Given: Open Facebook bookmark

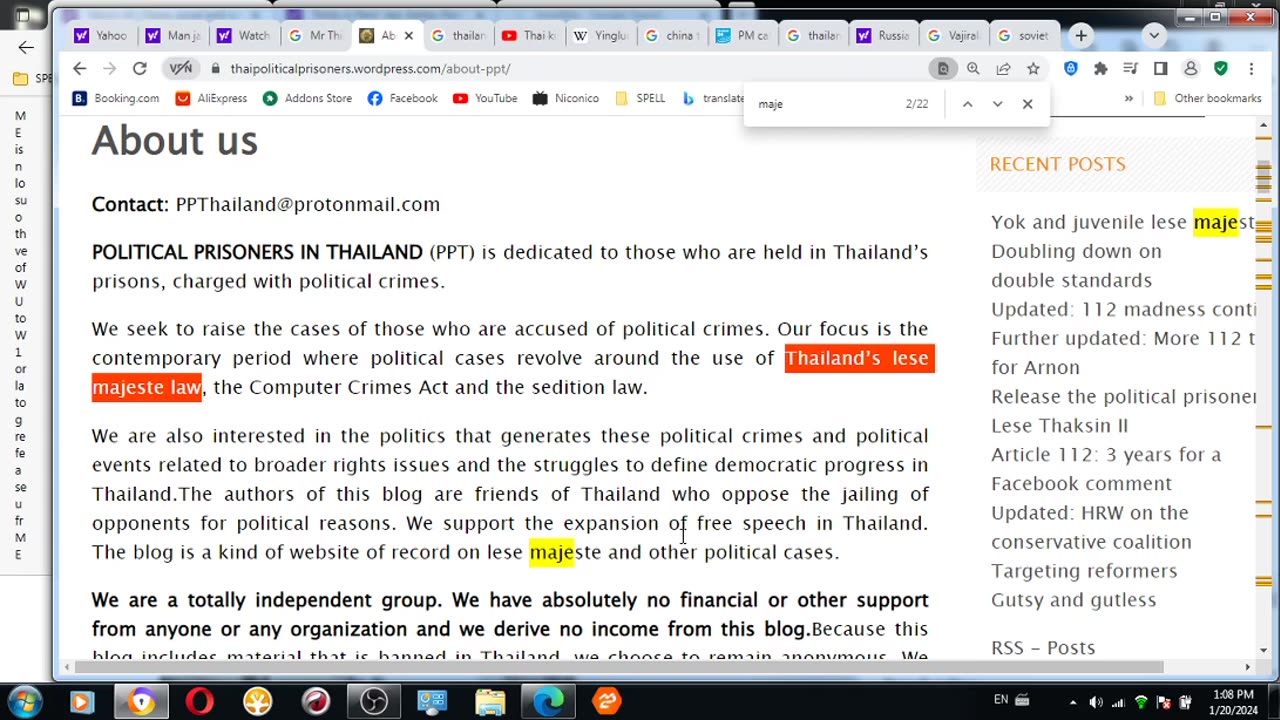Looking at the screenshot, I should pyautogui.click(x=402, y=98).
